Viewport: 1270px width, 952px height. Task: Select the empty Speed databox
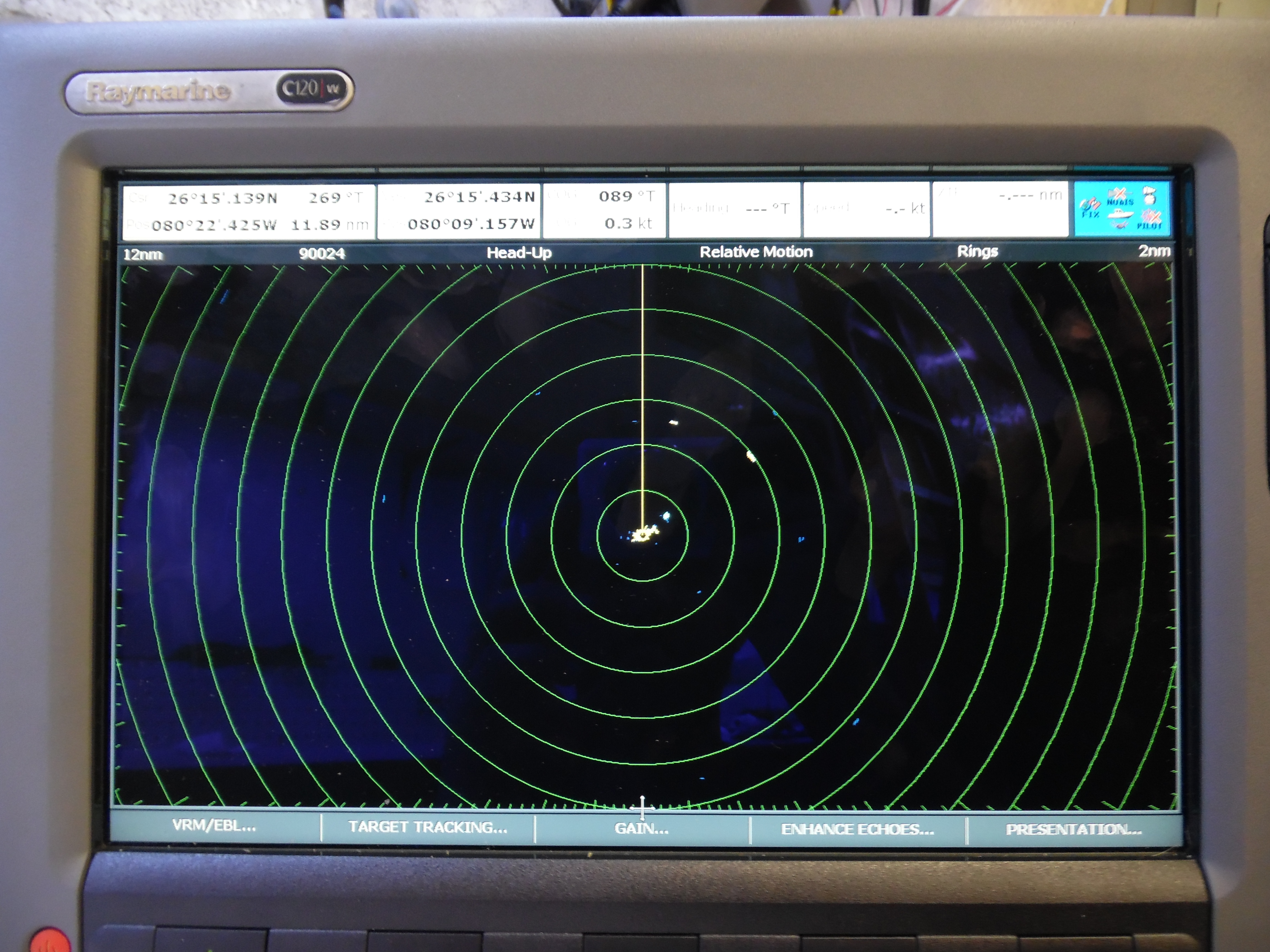click(x=867, y=209)
